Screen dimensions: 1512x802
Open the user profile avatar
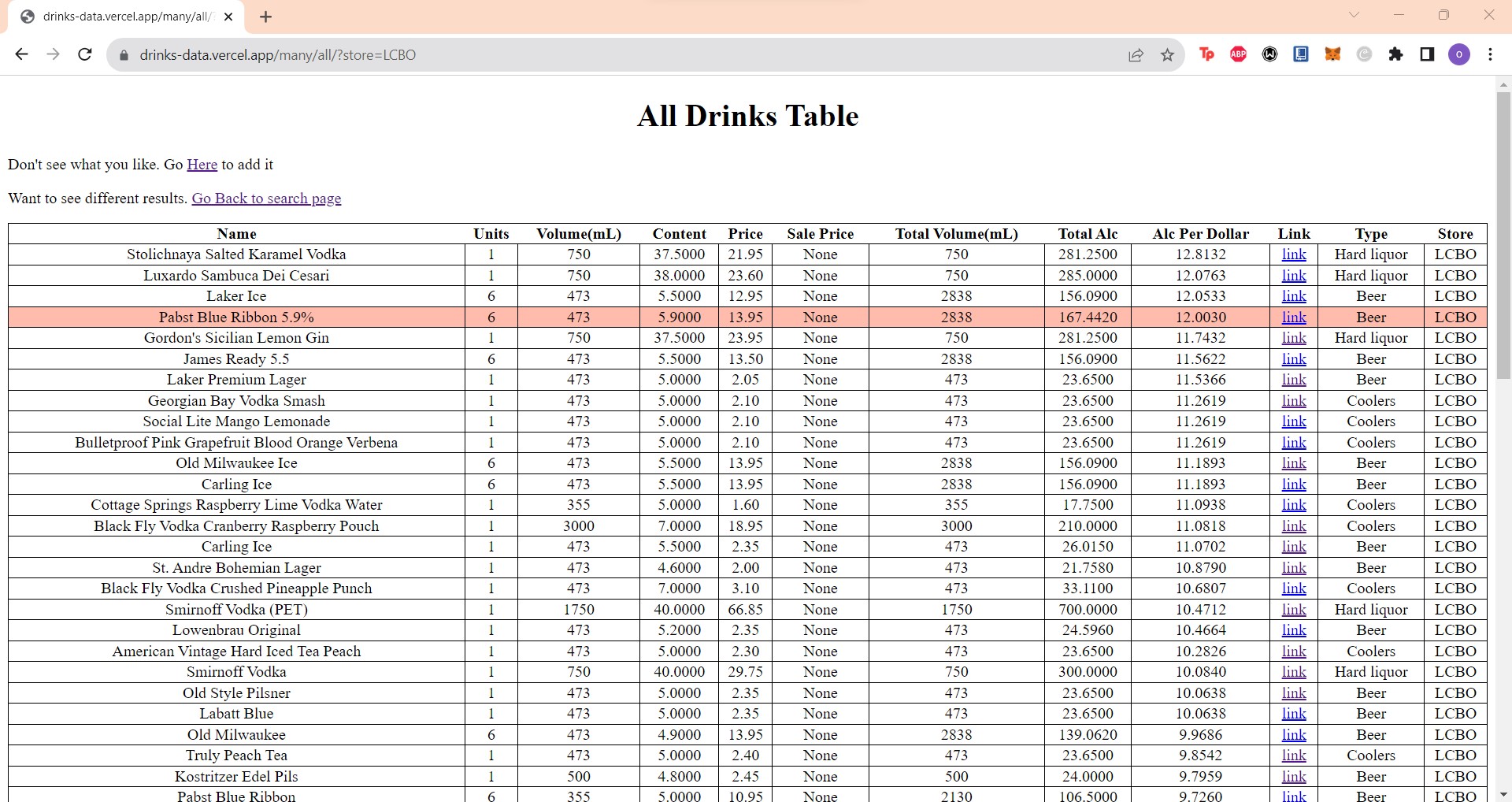tap(1458, 54)
